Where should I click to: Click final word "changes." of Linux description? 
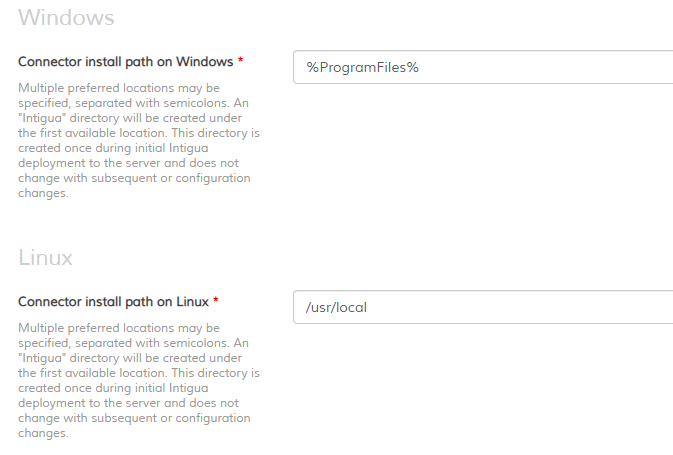pyautogui.click(x=43, y=434)
